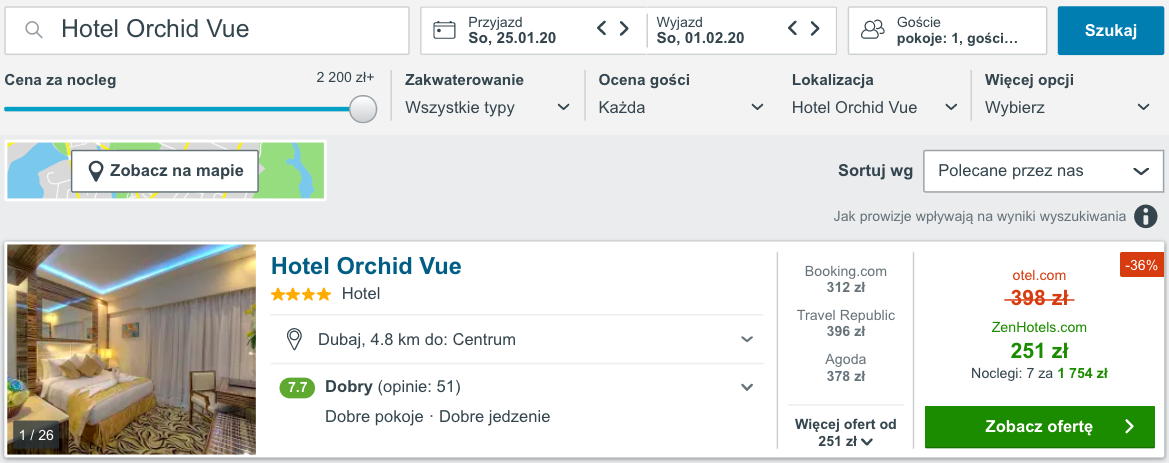Open the Sortuj wg Polecane przez nas combo box
Screen dimensions: 1169x463
(1044, 171)
